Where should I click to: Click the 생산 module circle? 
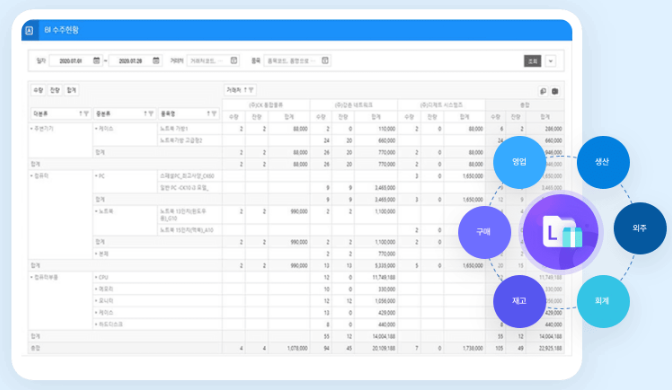coord(603,162)
